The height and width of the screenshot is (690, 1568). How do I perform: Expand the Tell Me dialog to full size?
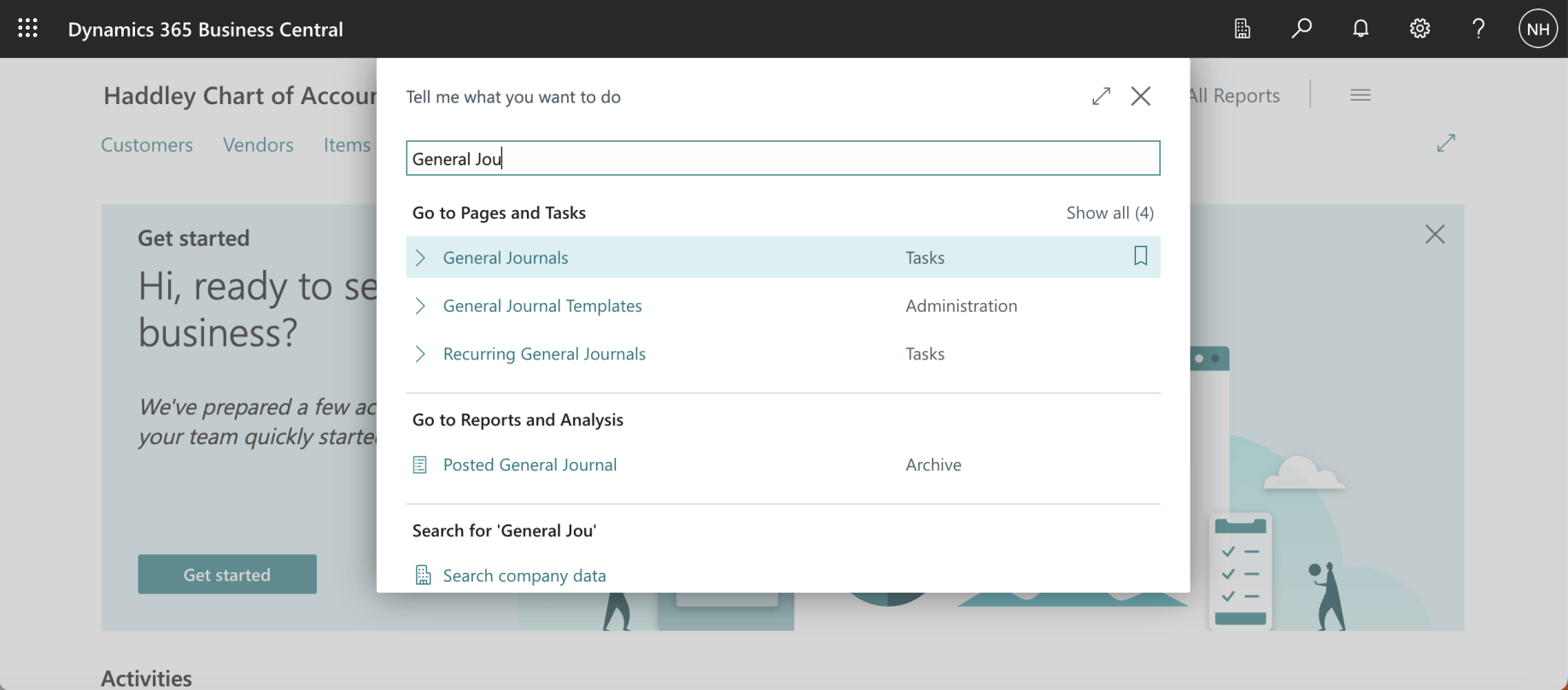[1101, 96]
